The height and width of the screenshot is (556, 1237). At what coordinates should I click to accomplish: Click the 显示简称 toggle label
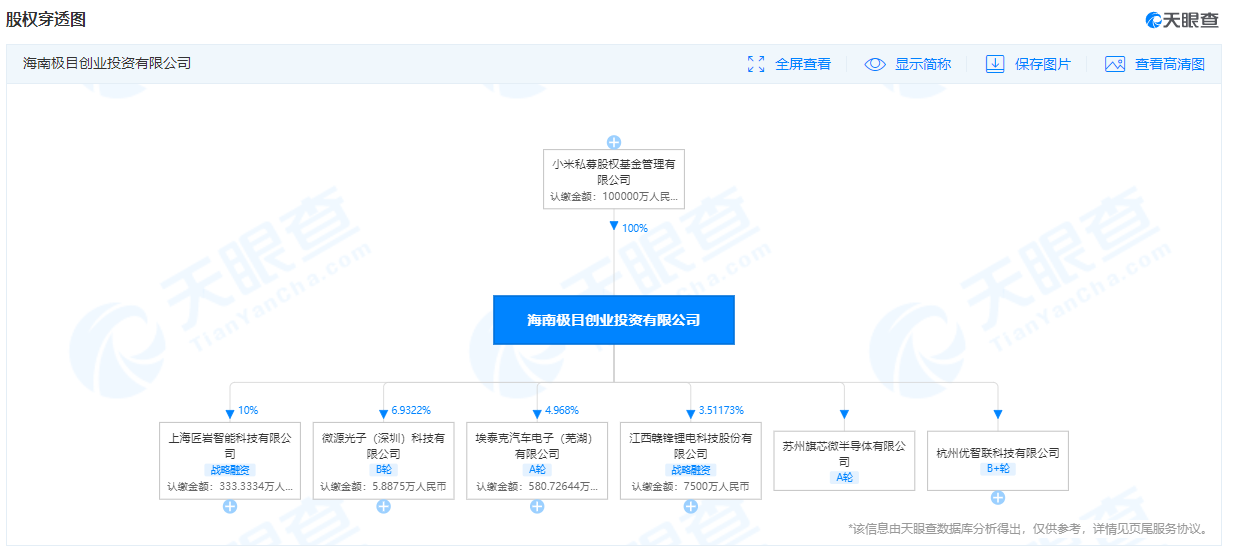coord(923,64)
